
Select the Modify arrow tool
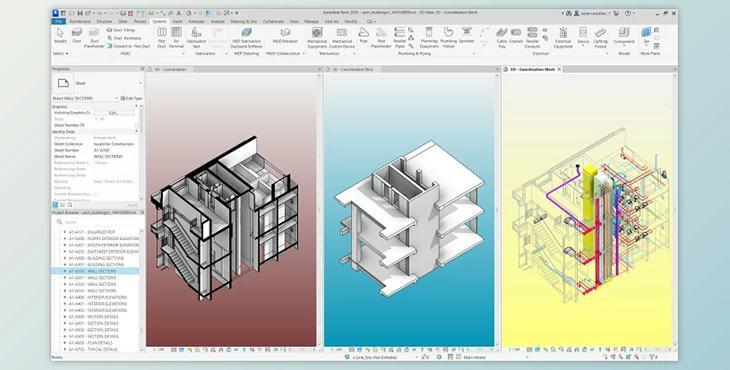[60, 35]
